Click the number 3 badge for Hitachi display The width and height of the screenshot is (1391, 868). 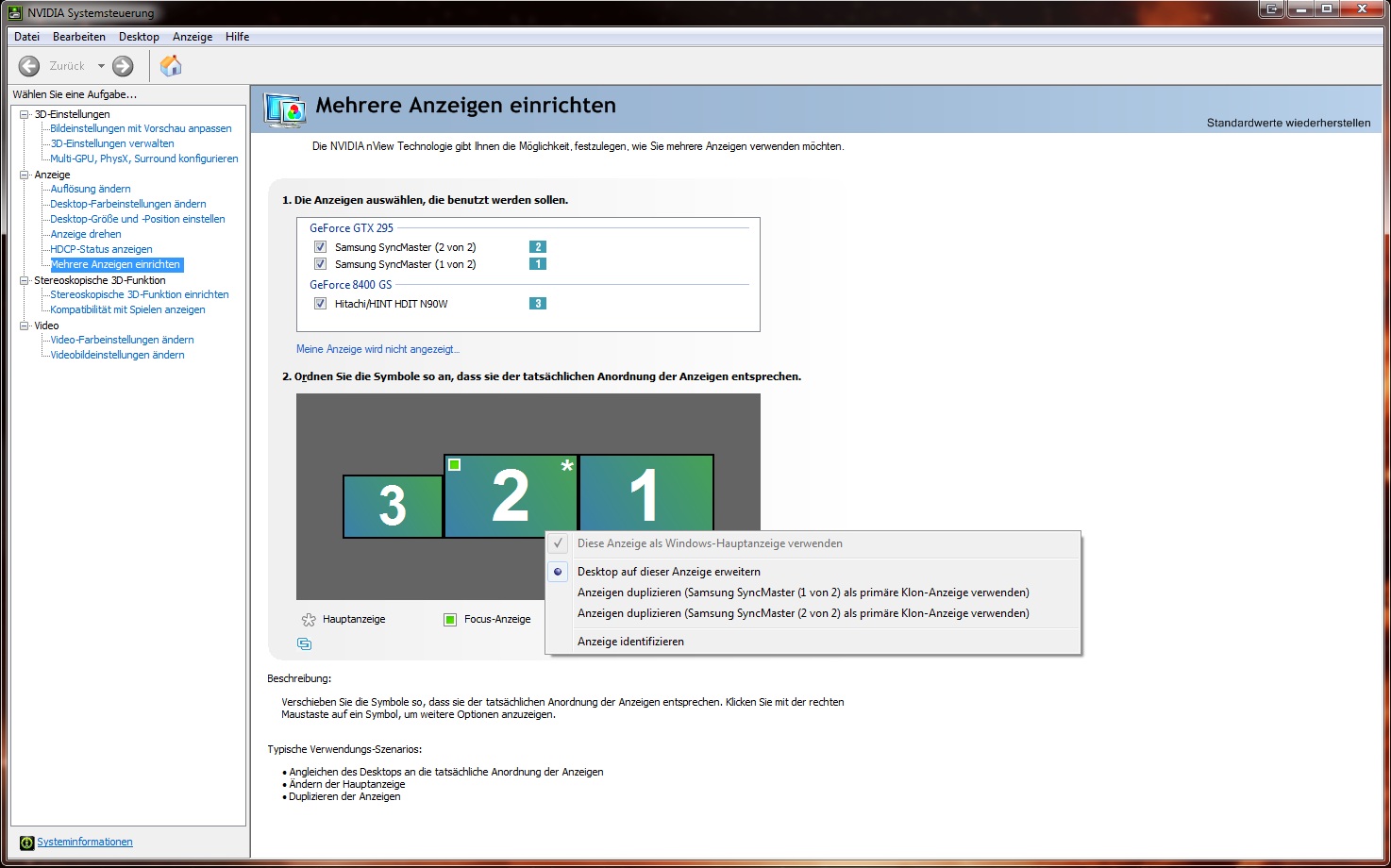coord(538,304)
